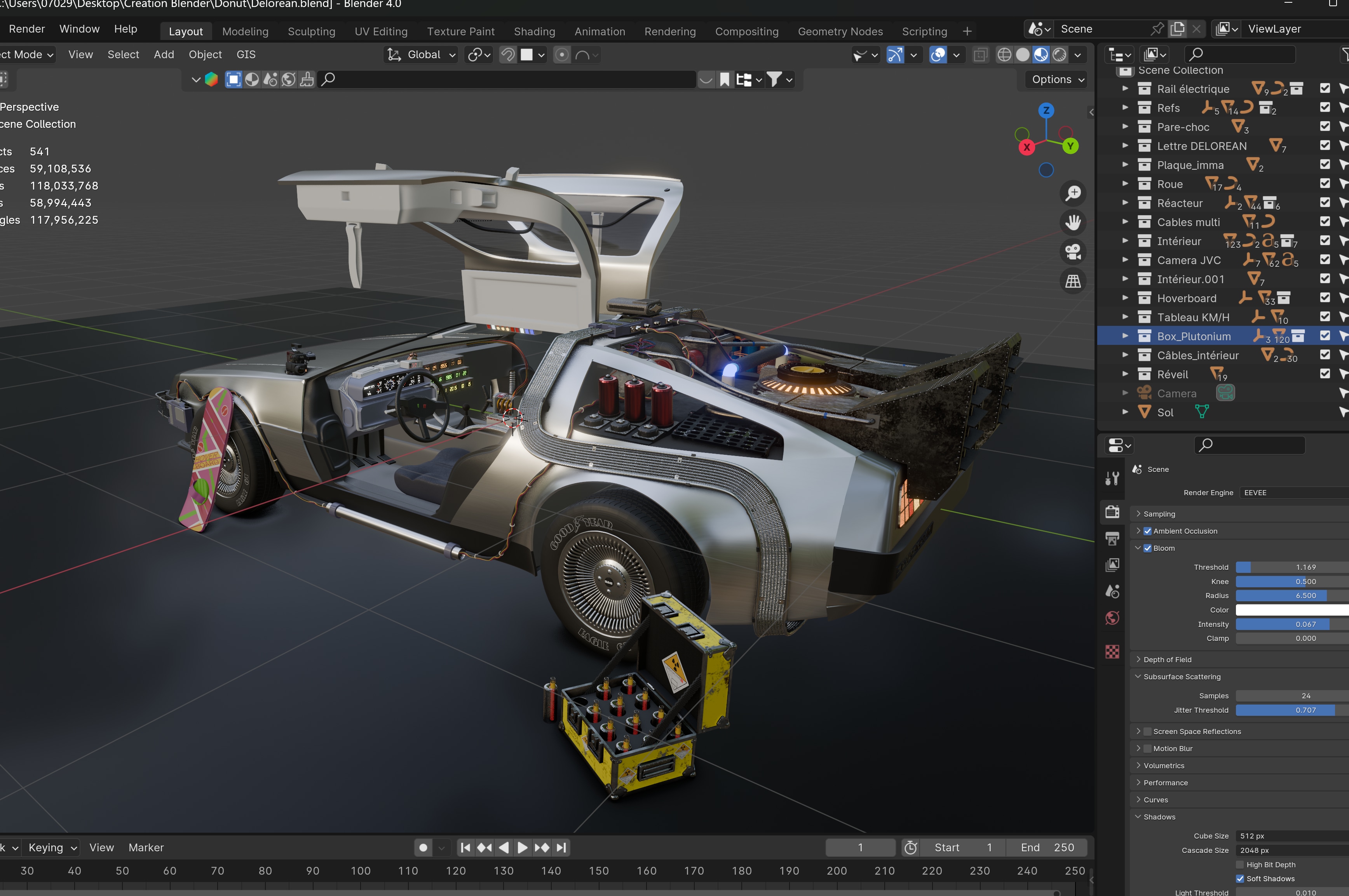Click the Box_Plutonium collection icon
This screenshot has height=896, width=1349.
click(x=1144, y=336)
